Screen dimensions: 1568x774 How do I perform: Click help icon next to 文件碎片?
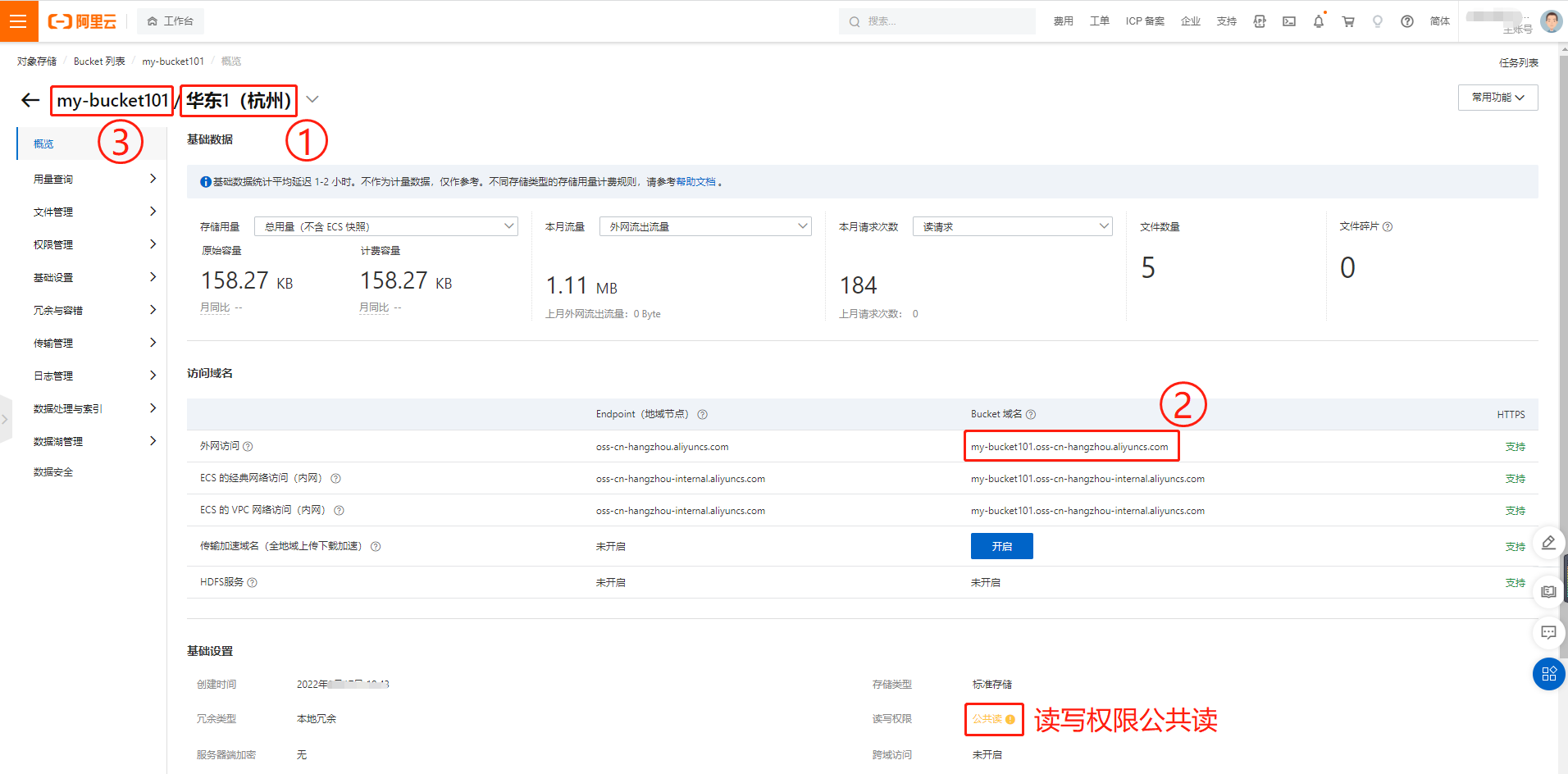pyautogui.click(x=1388, y=227)
